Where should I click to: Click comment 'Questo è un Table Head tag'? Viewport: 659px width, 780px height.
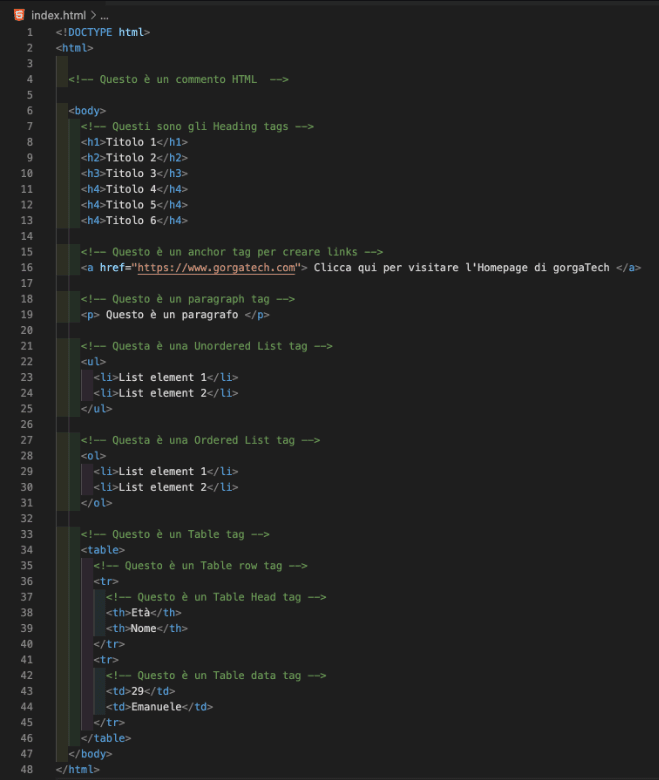point(216,597)
